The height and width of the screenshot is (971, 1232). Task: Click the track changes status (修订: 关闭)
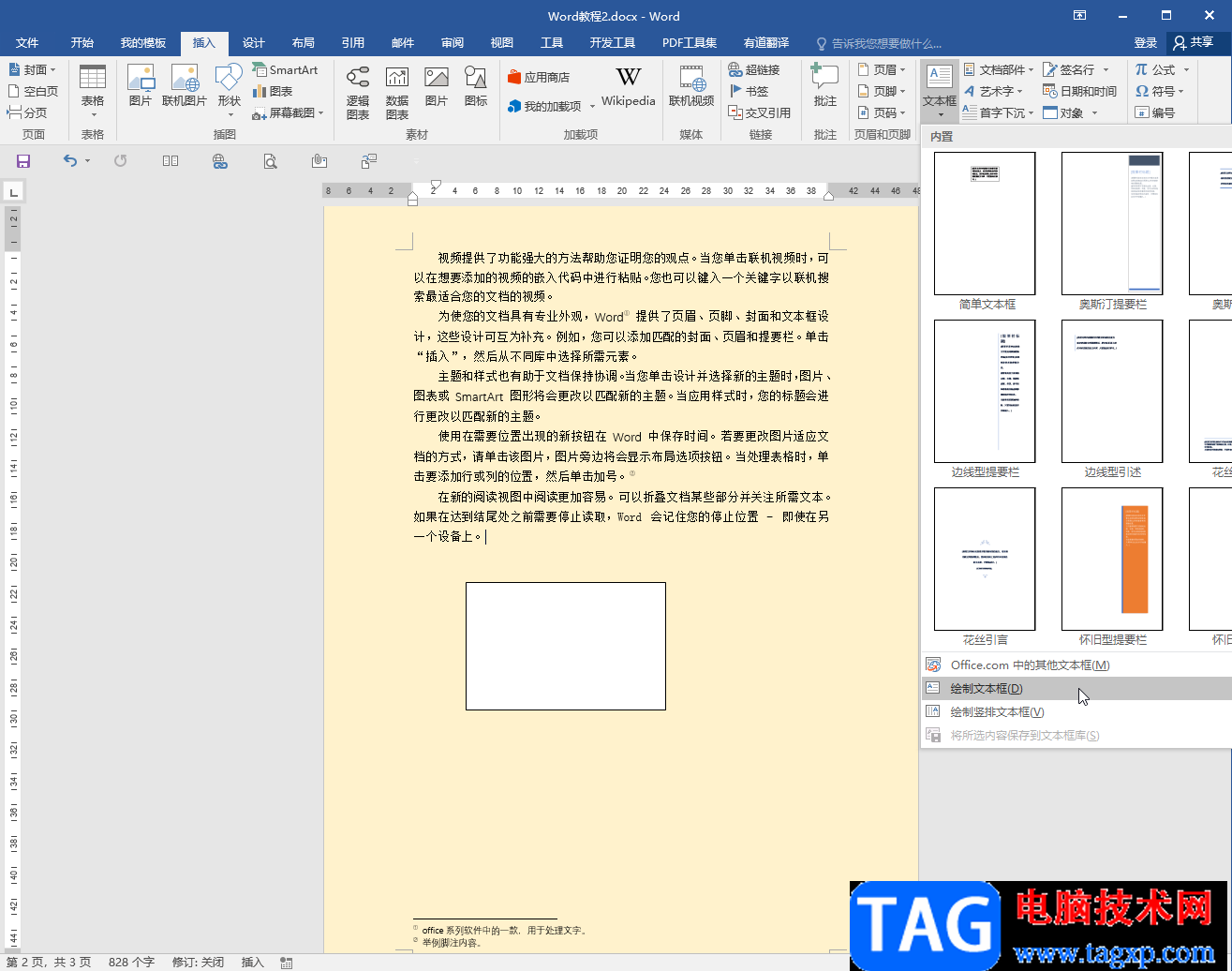coord(198,962)
